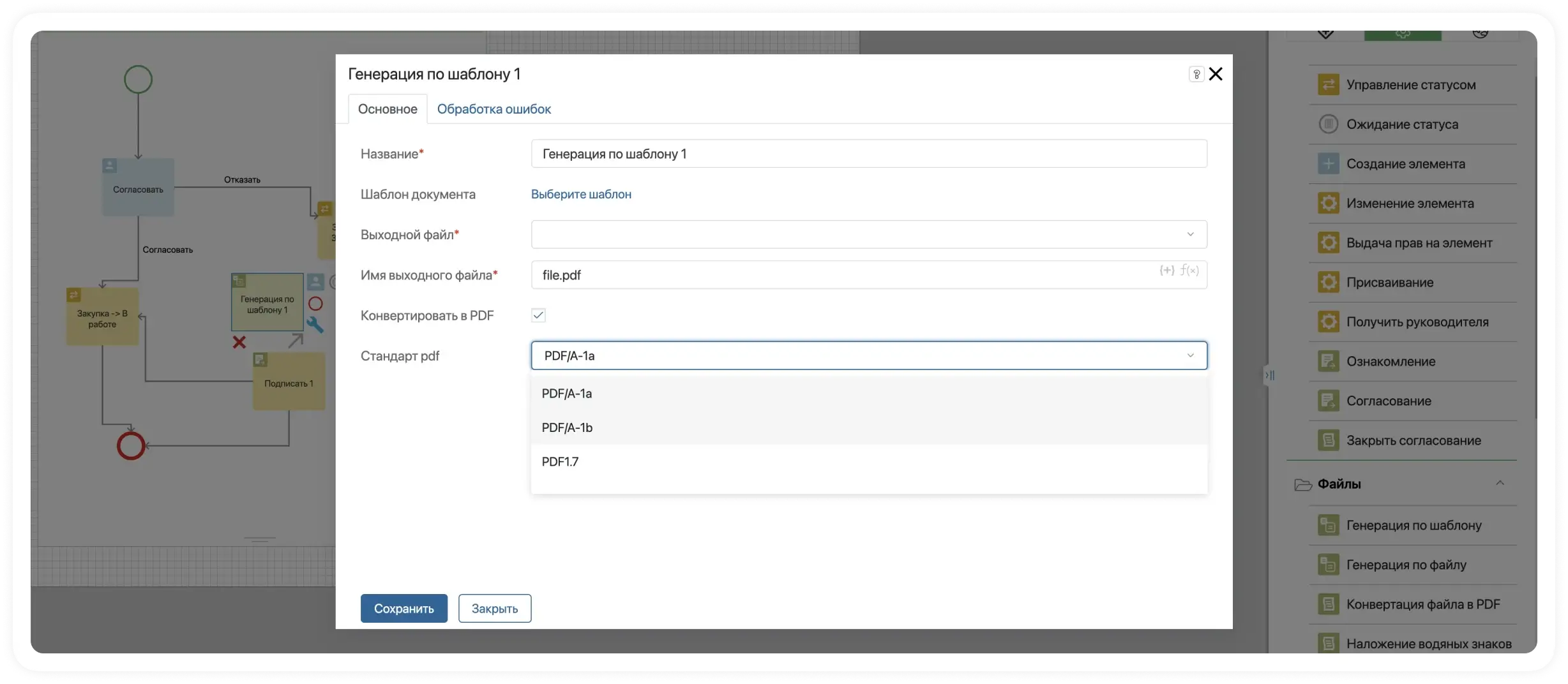Screen dimensions: 1568x684
Task: Pick the Ожидание статуса icon in sidebar
Action: 1328,124
